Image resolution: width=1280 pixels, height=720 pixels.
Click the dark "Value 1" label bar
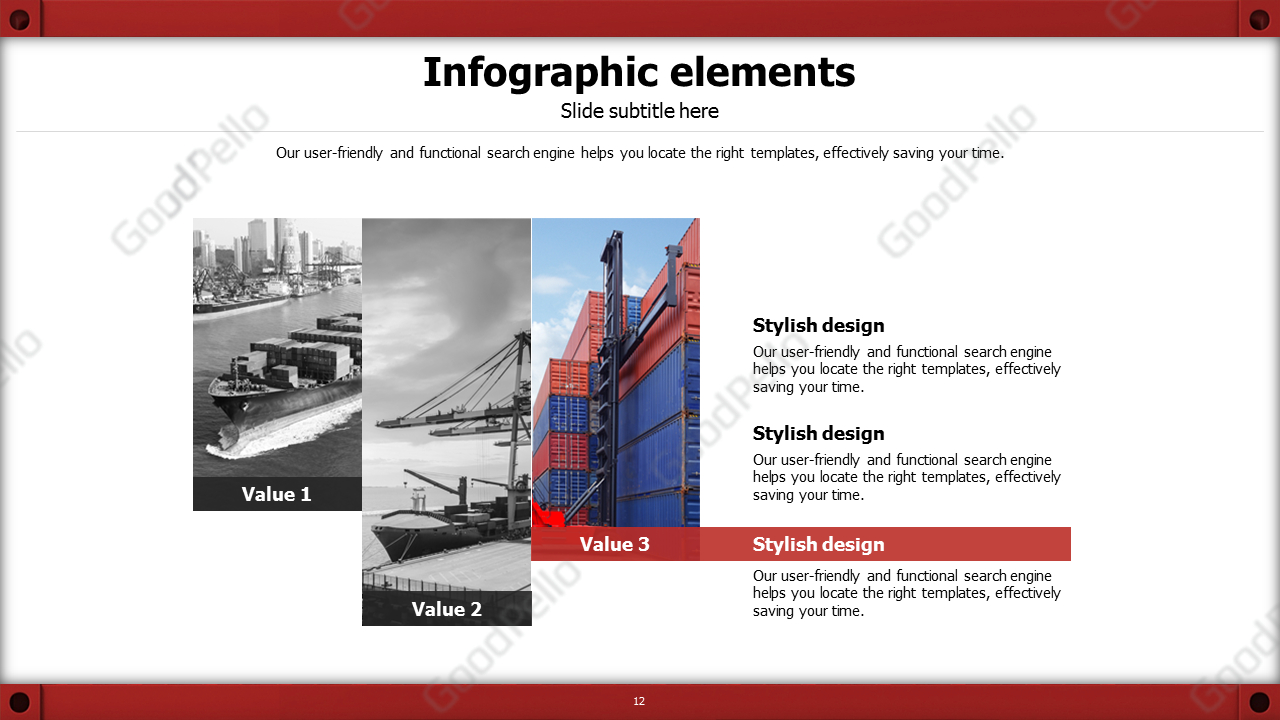(x=277, y=494)
